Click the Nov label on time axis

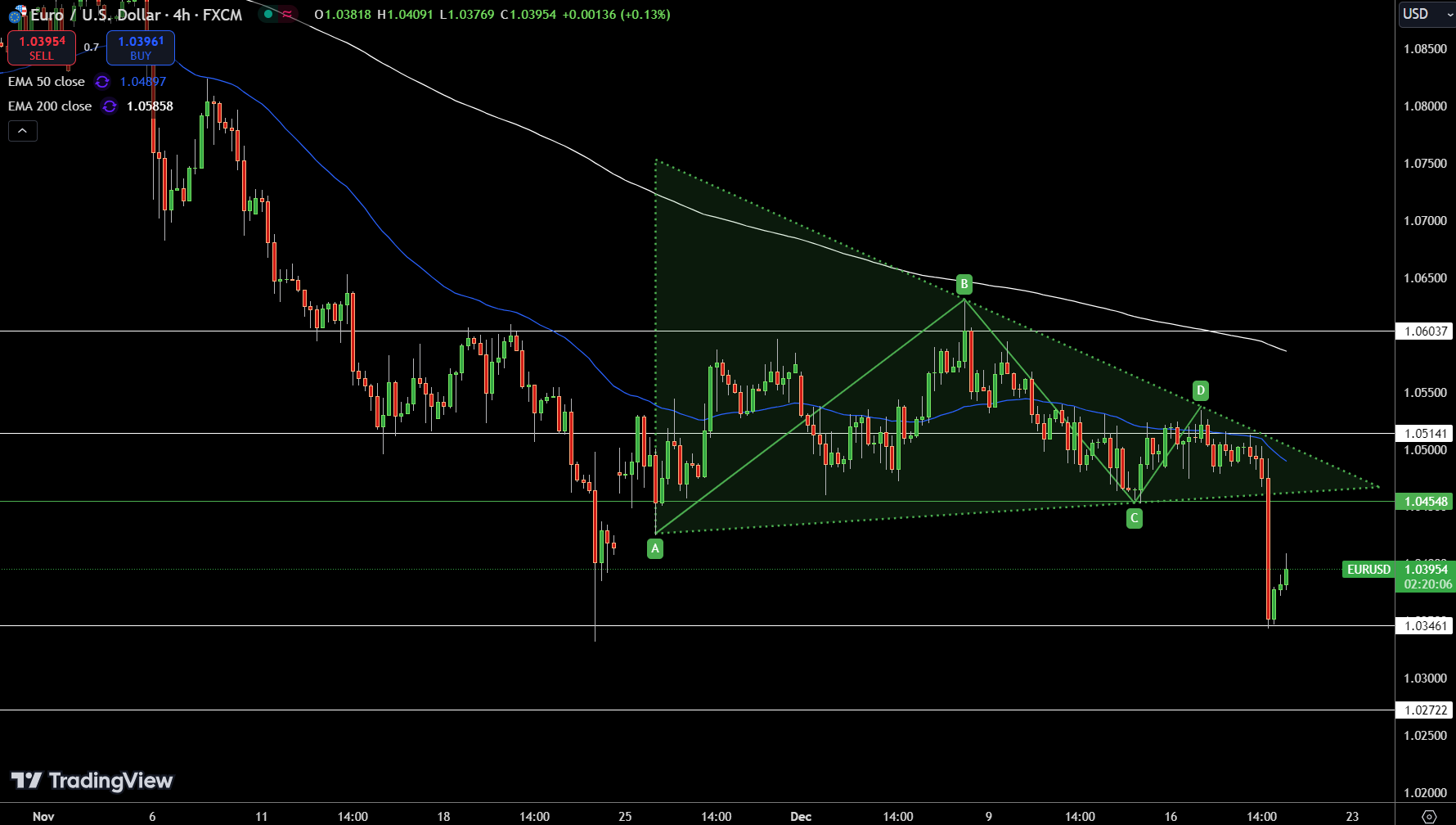(43, 816)
